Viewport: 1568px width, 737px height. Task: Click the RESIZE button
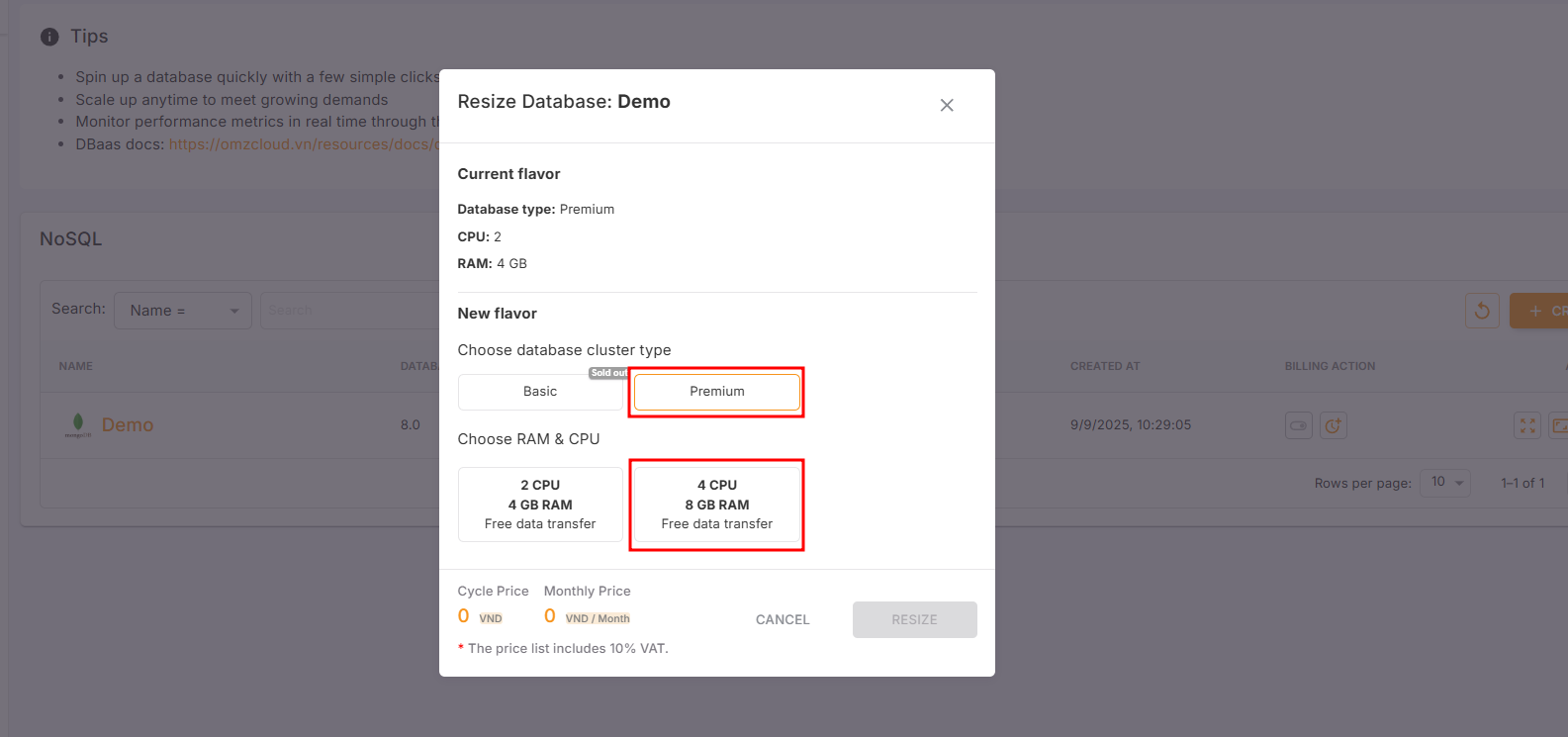click(914, 619)
